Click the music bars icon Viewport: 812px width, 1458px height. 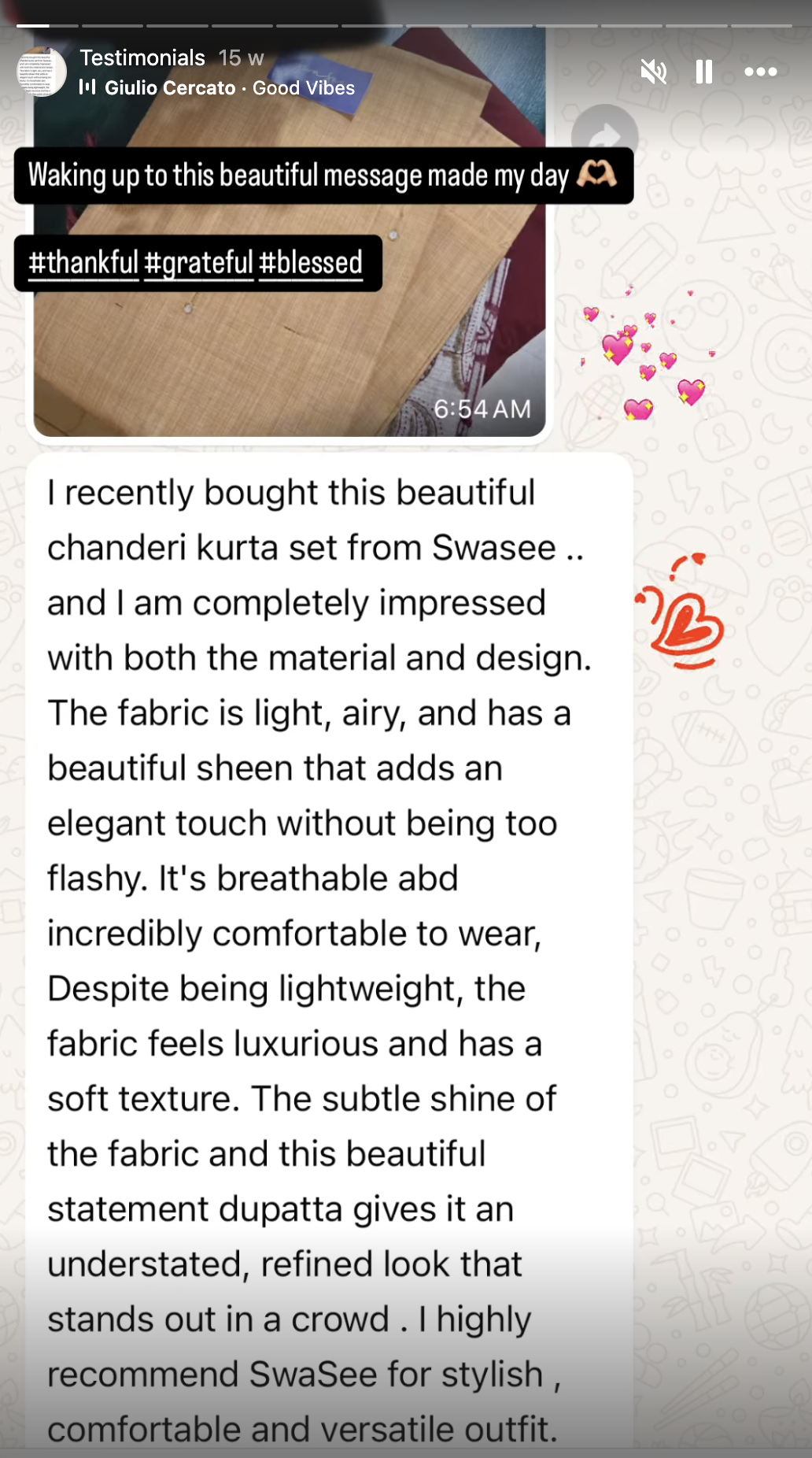tap(87, 87)
